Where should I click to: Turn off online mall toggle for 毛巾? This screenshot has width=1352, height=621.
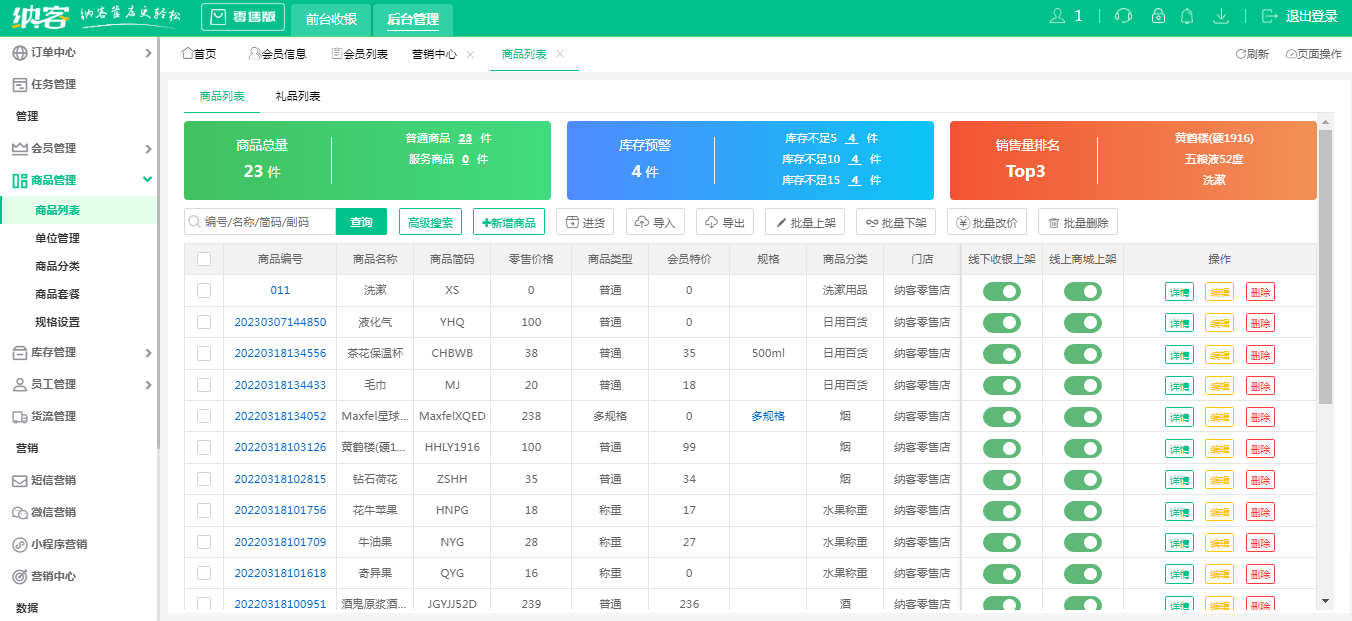point(1083,385)
